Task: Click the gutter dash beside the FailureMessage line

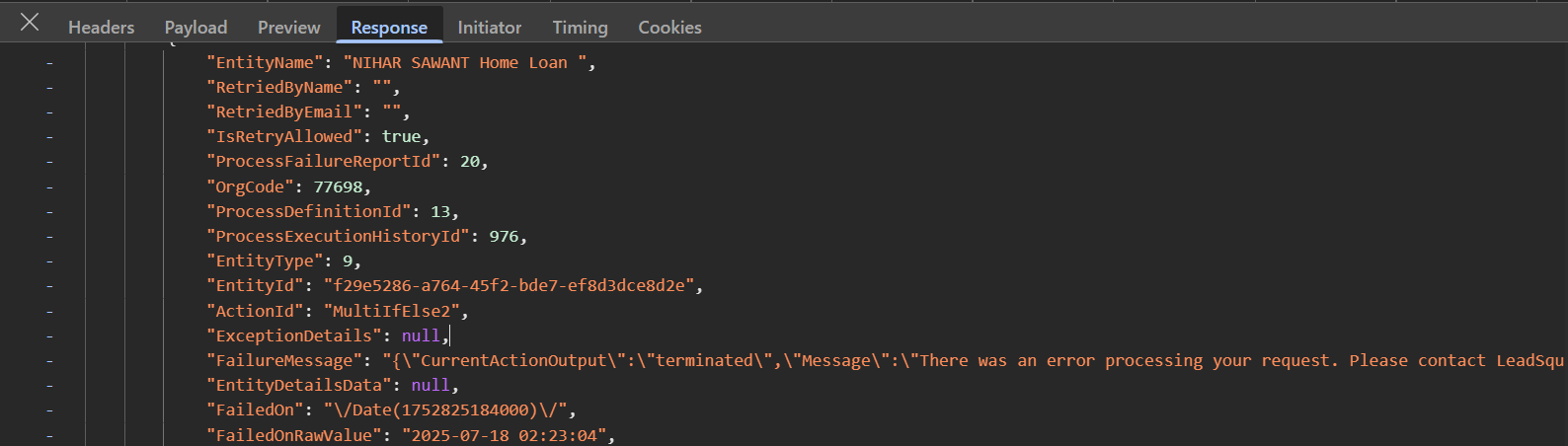Action: click(49, 361)
